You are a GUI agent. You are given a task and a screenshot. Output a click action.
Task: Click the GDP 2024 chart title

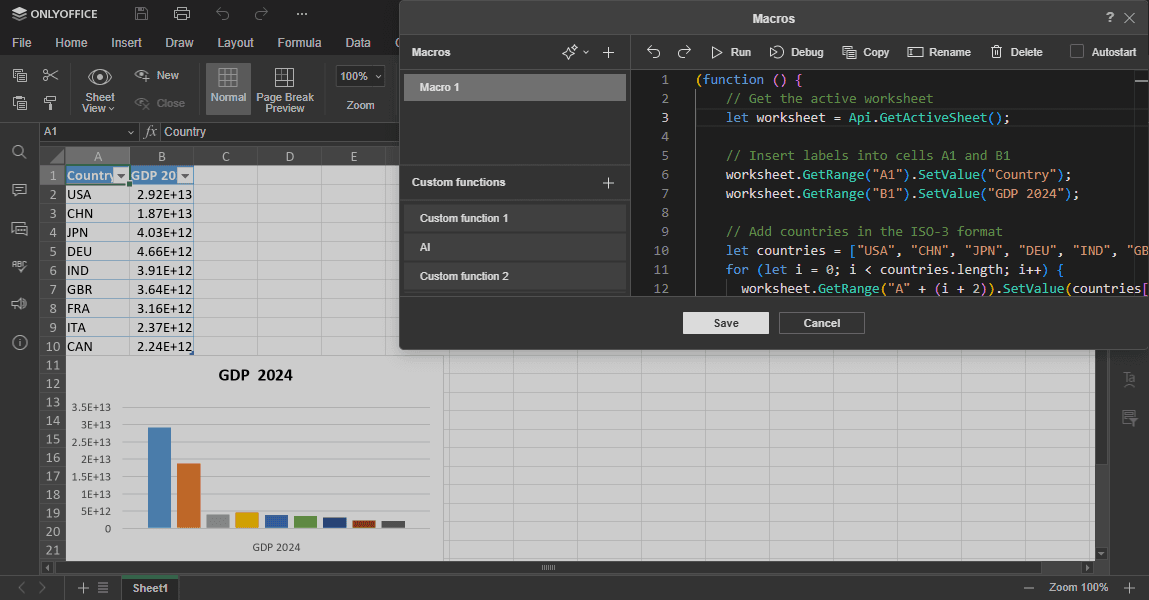point(255,375)
